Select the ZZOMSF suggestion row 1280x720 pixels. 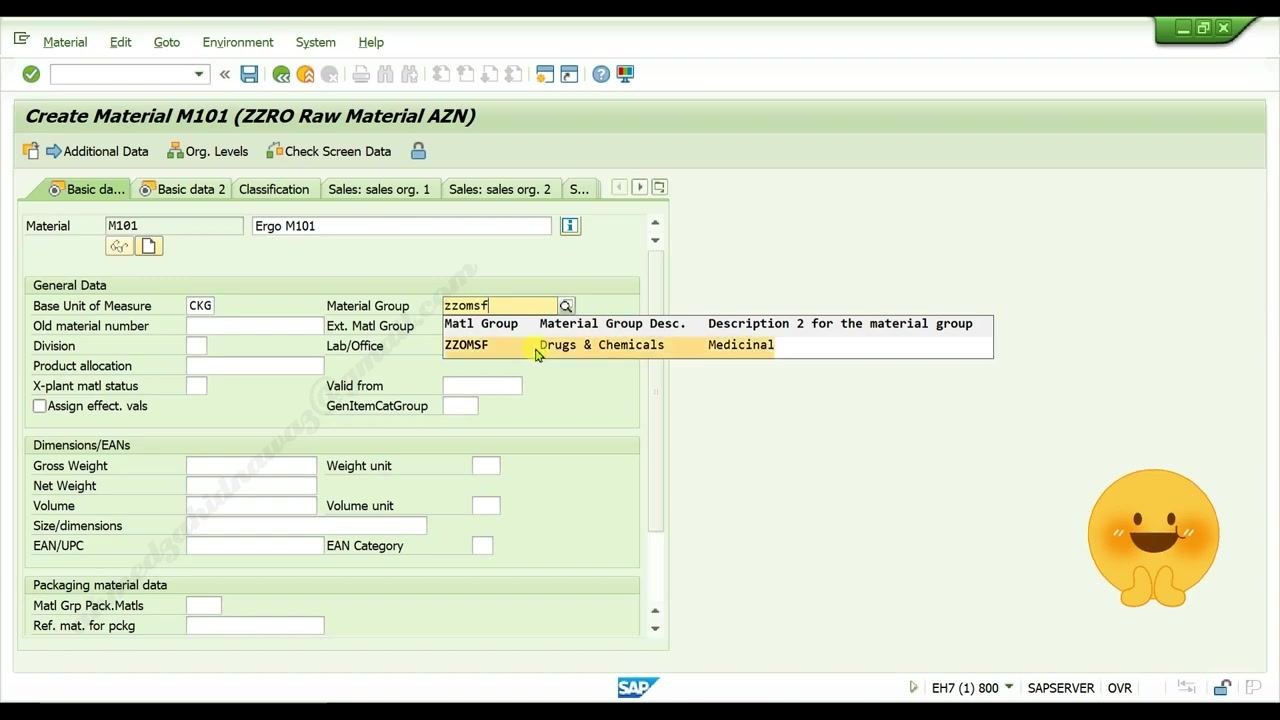tap(718, 345)
